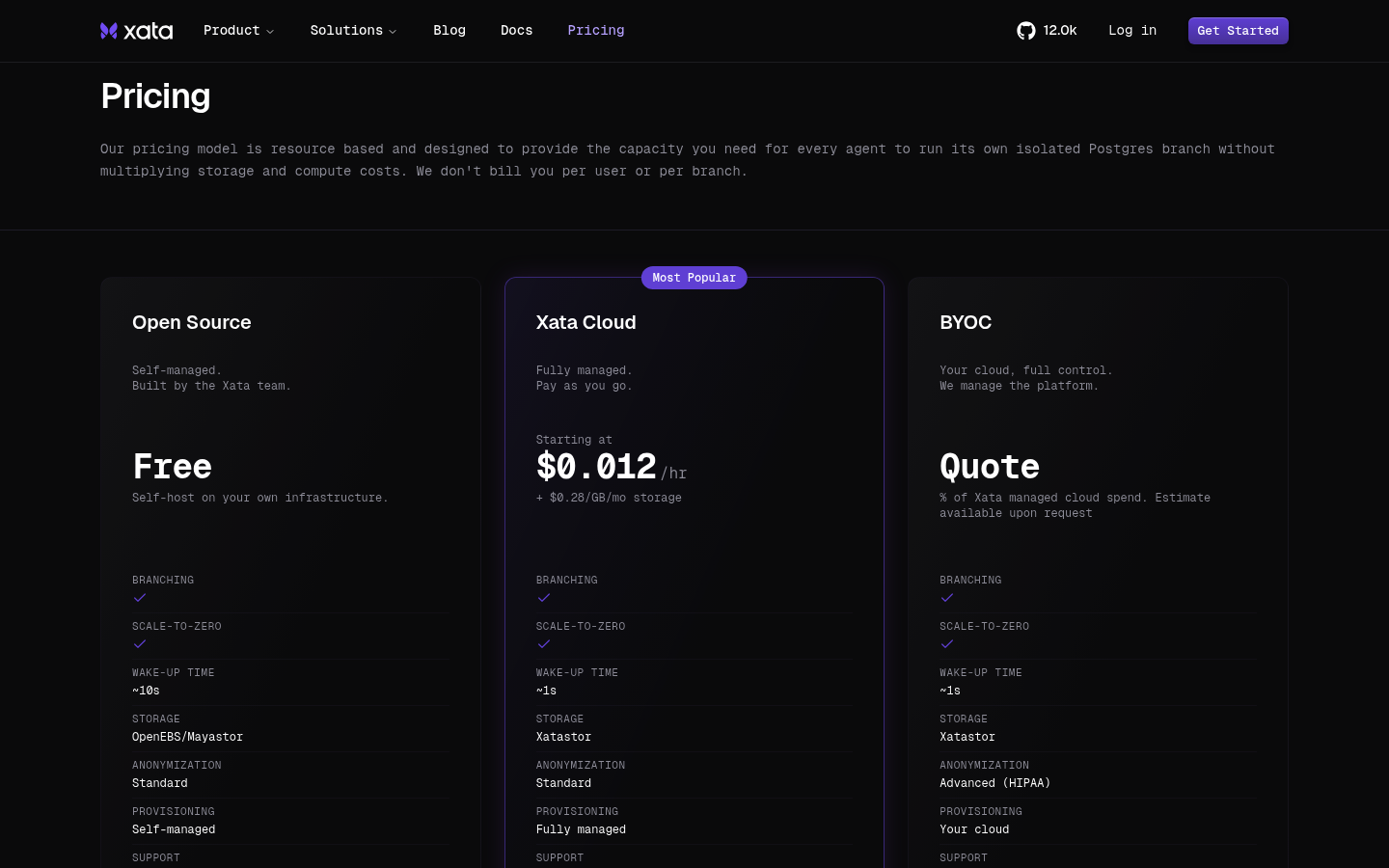Expand the Product dropdown menu

tap(238, 31)
